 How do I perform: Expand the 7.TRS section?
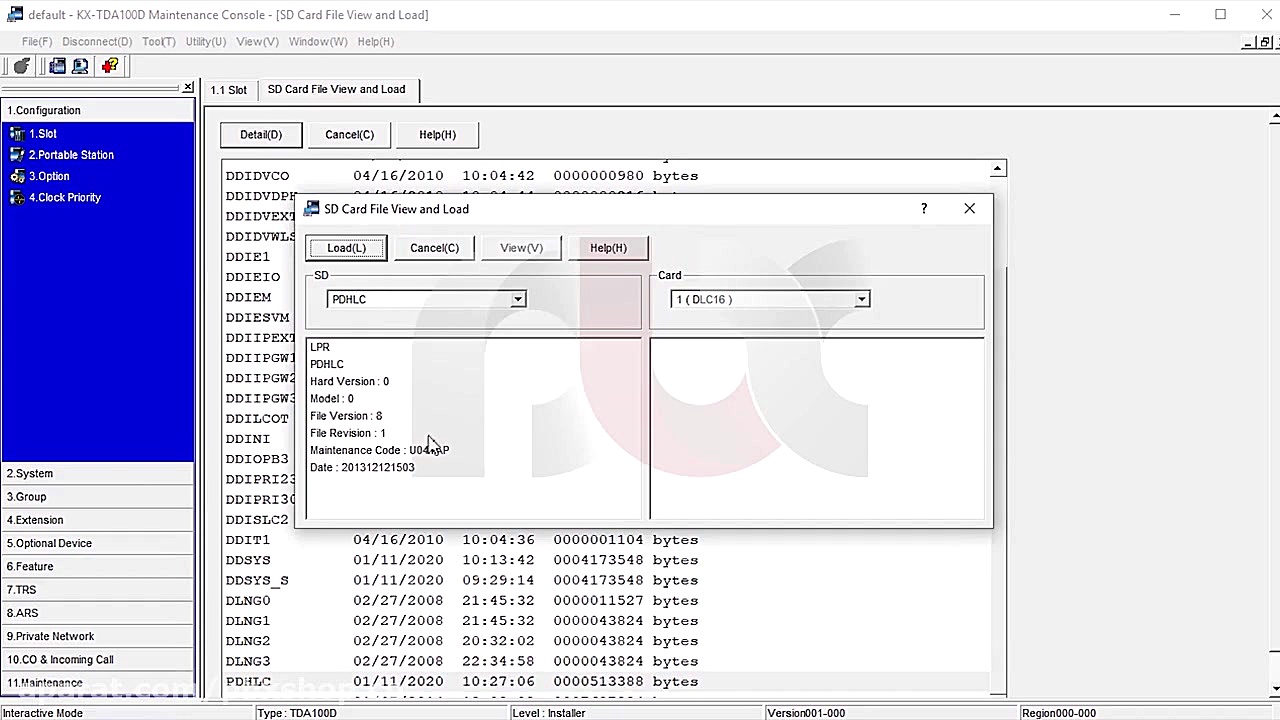tap(98, 590)
